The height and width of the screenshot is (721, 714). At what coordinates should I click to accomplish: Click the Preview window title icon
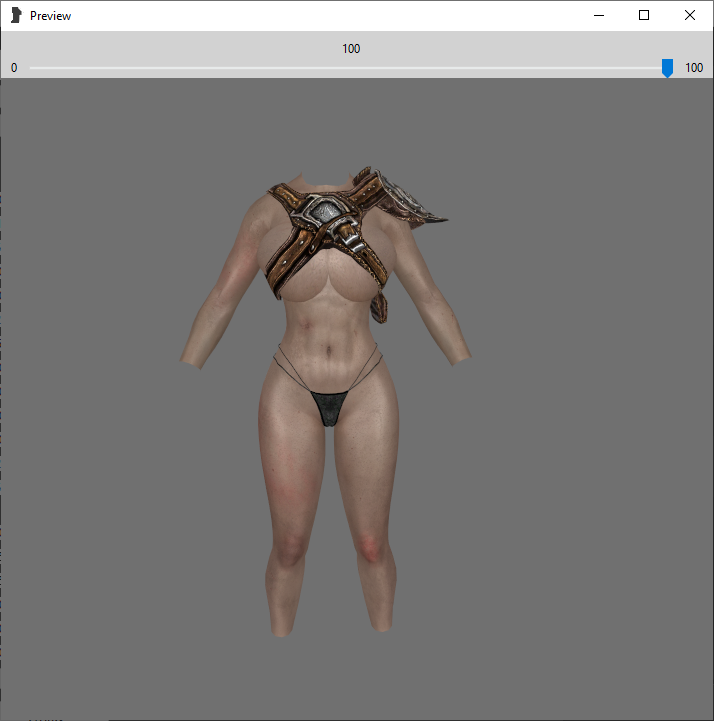[16, 15]
